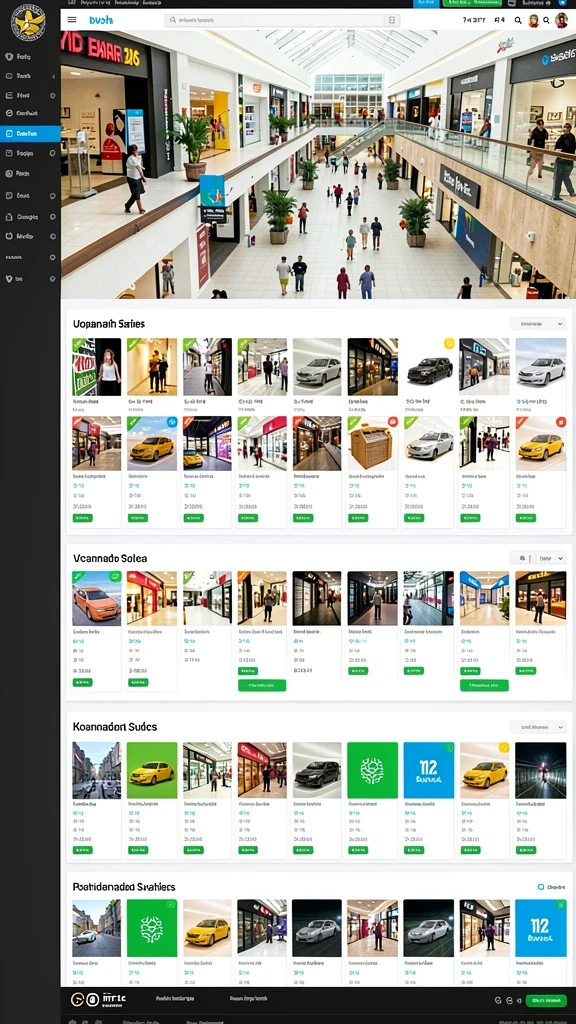576x1024 pixels.
Task: Click the blue badge on the yellow taxi card
Action: click(x=172, y=422)
